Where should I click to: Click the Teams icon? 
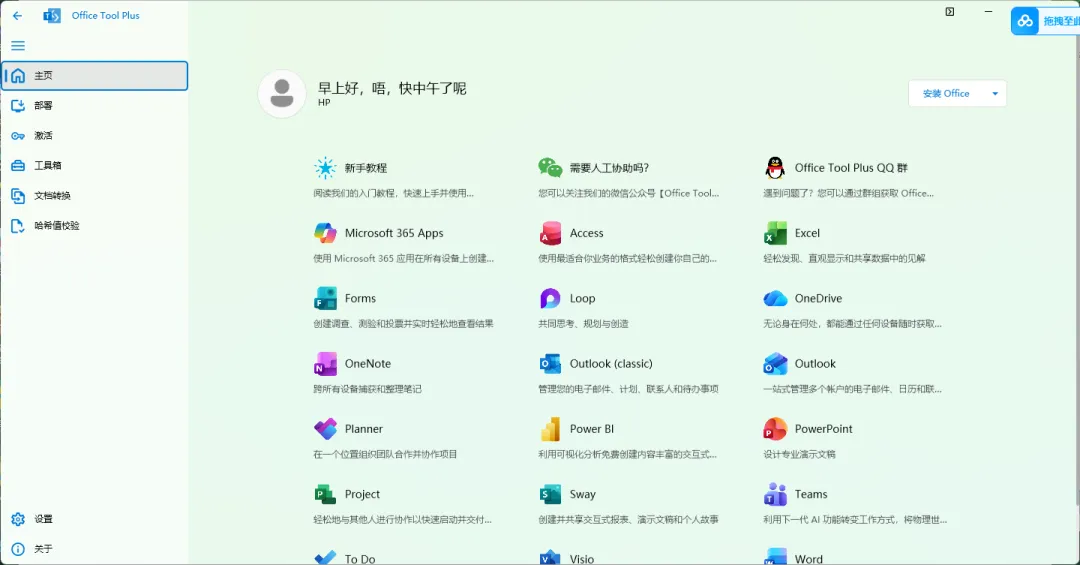tap(775, 494)
